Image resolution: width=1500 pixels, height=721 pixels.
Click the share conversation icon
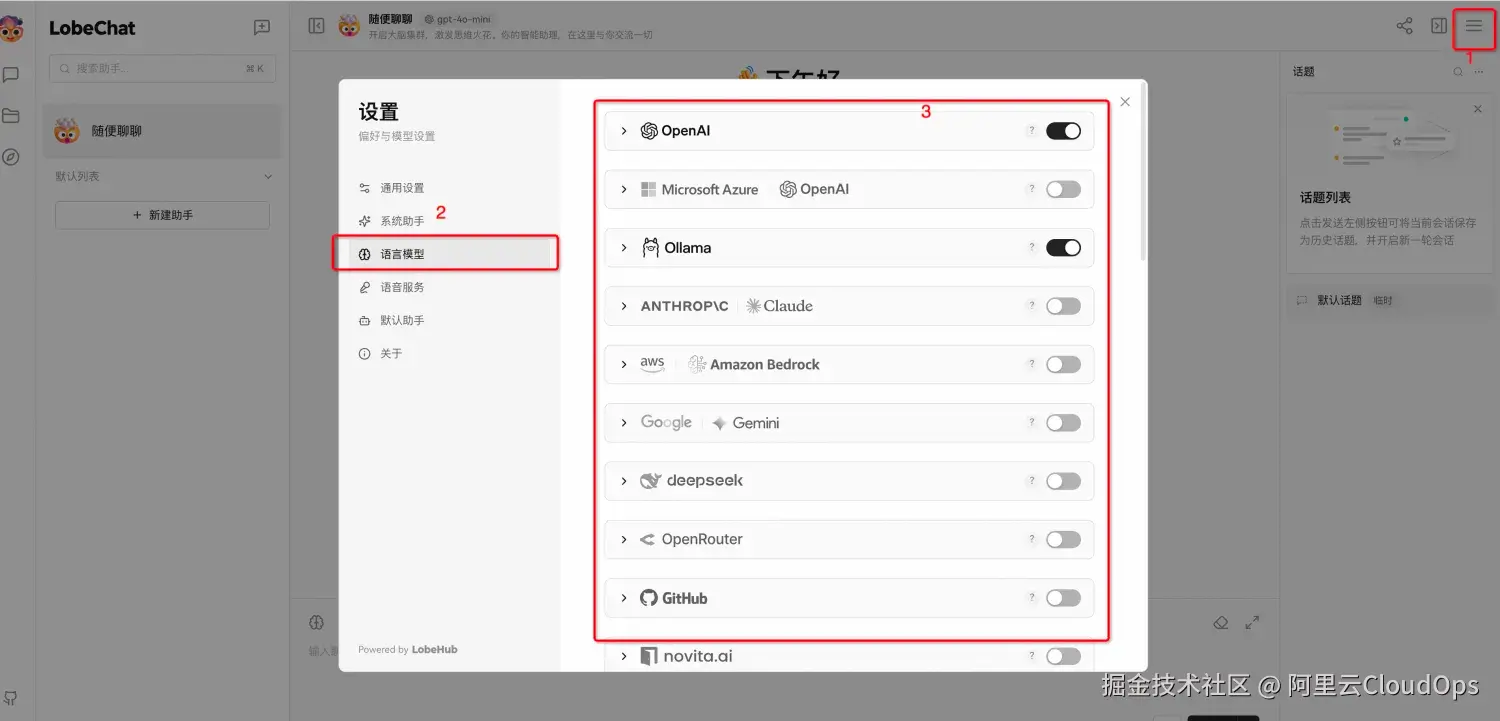1404,27
